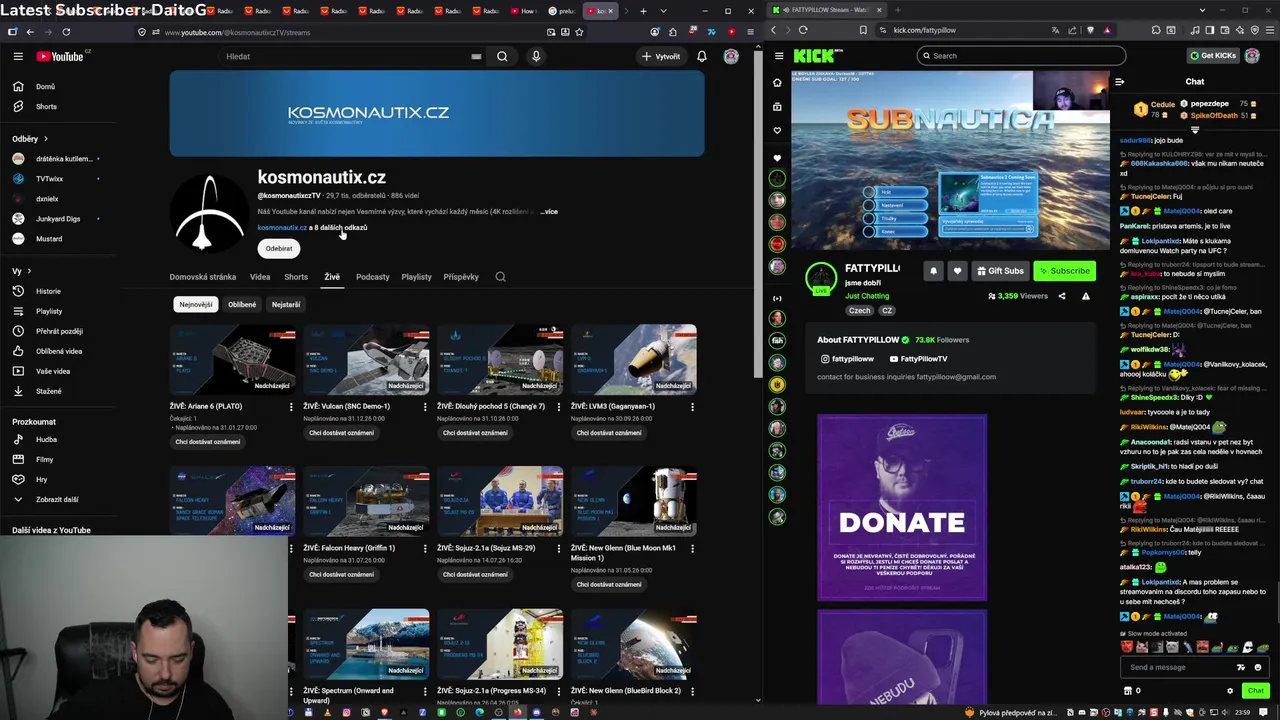
Task: Click the Get KICKs button
Action: point(1213,56)
